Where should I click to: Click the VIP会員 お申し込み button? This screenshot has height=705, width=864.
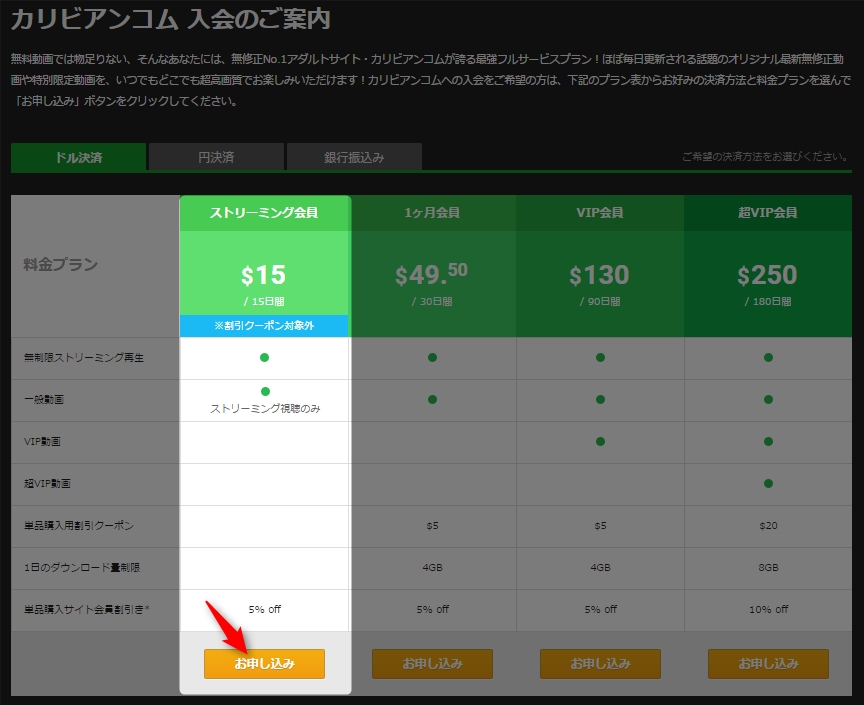pyautogui.click(x=600, y=664)
